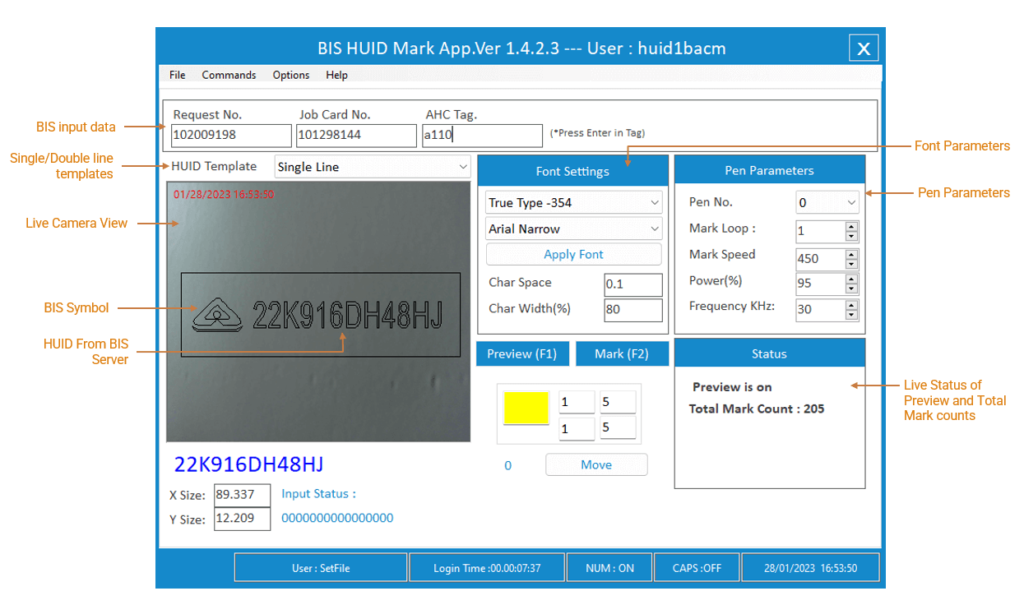Increase Frequency KHz with up arrow

tap(851, 304)
